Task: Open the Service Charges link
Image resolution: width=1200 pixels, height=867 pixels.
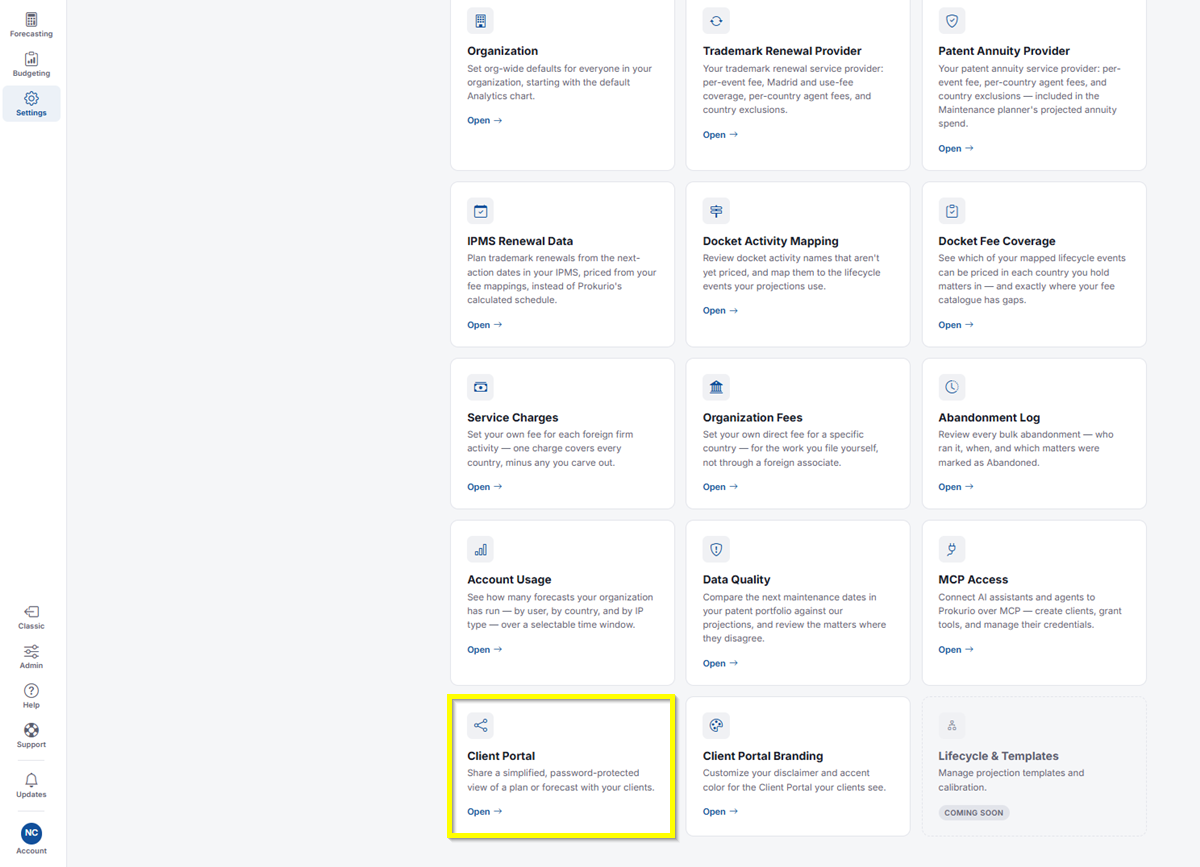Action: (x=485, y=487)
